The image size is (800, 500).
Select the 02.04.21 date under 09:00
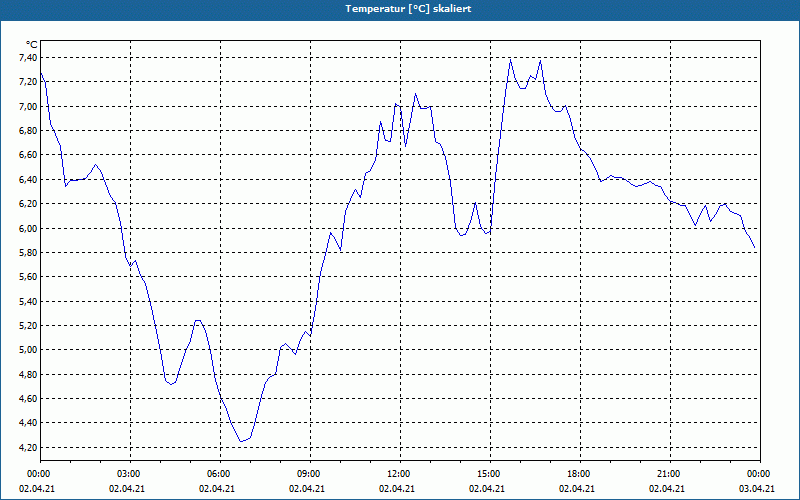[x=307, y=488]
